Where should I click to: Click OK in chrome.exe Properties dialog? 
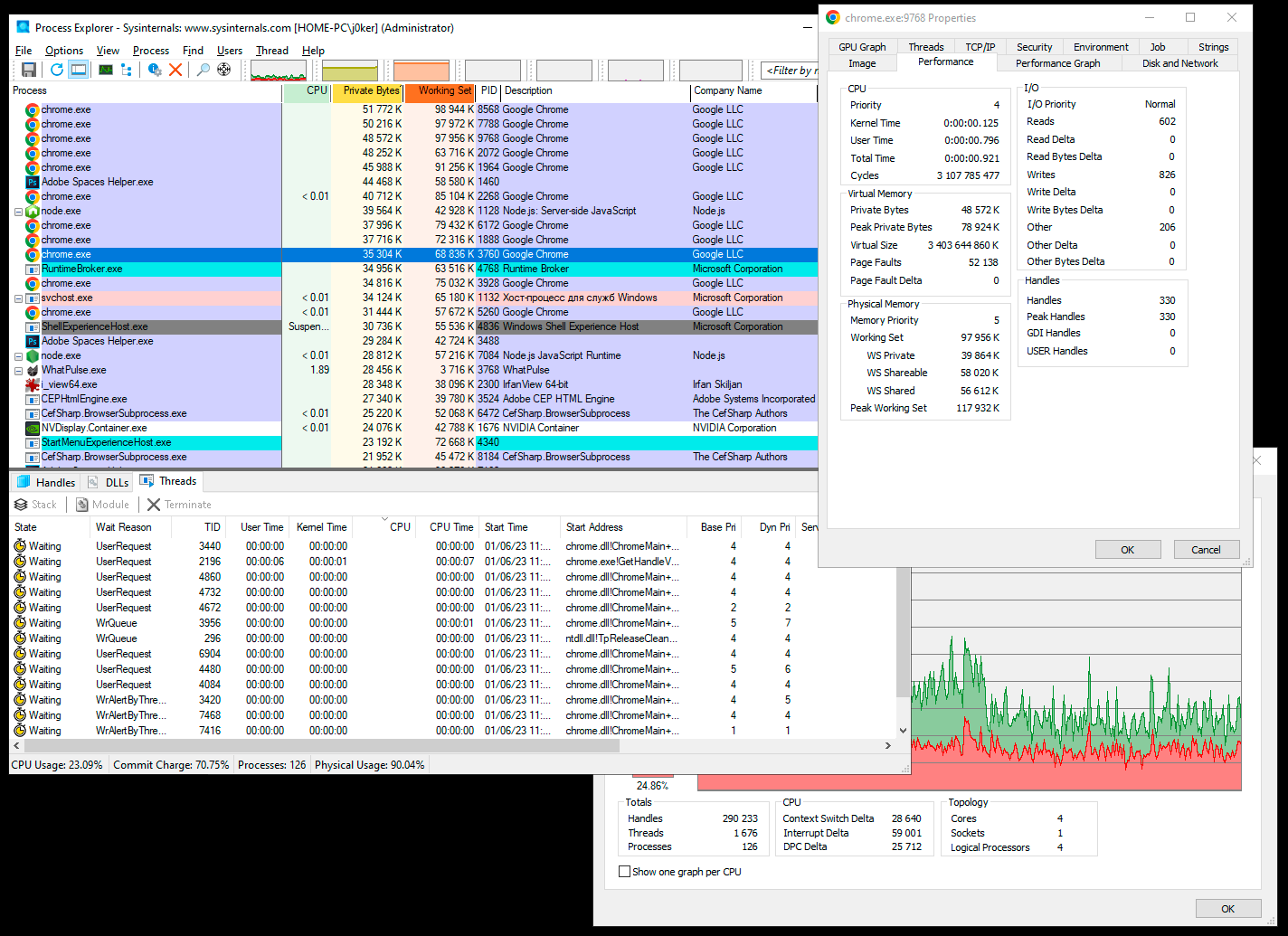1128,550
